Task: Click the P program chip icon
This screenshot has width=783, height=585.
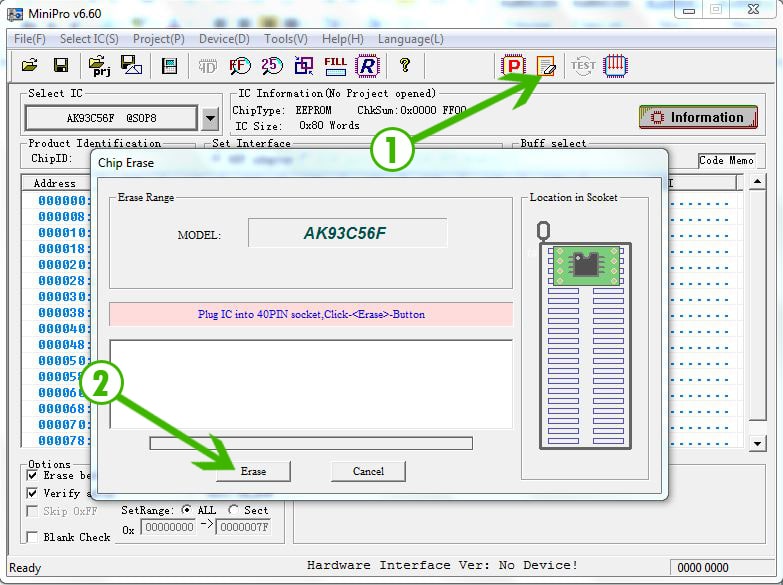Action: 513,65
